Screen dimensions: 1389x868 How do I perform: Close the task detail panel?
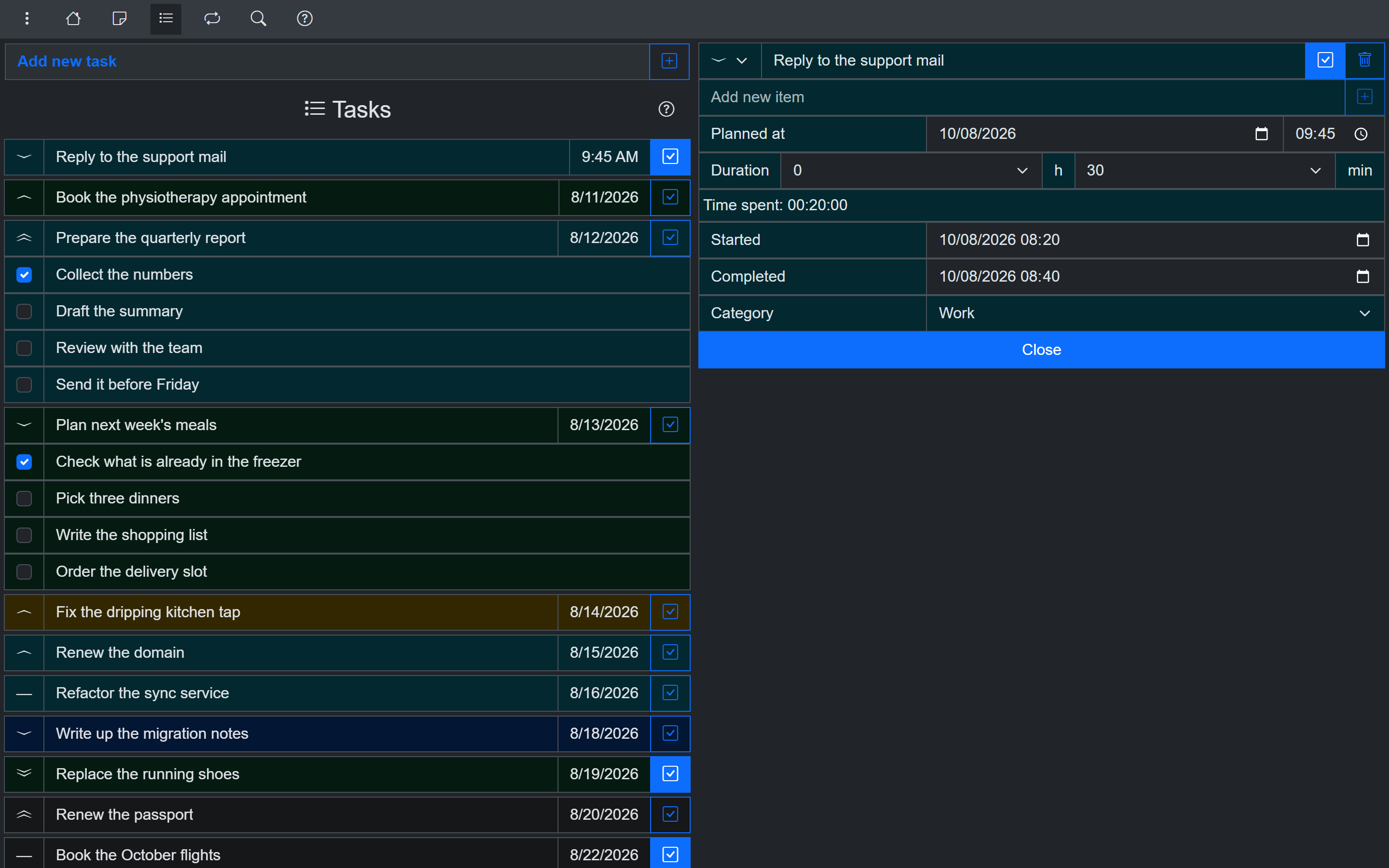[1041, 350]
